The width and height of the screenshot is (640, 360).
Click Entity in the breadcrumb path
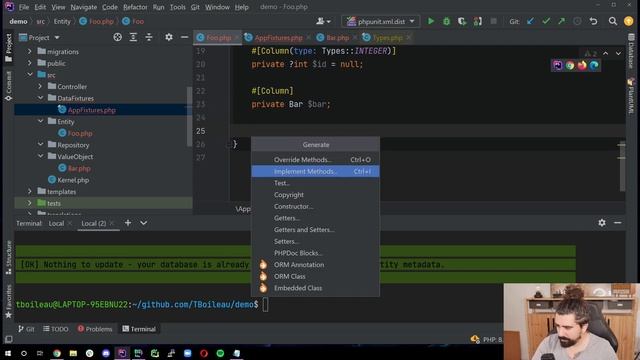(62, 21)
